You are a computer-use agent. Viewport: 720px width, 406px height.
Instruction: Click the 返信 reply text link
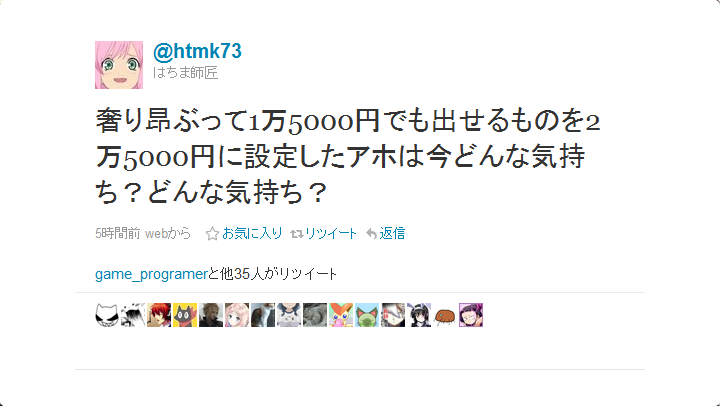pyautogui.click(x=392, y=233)
